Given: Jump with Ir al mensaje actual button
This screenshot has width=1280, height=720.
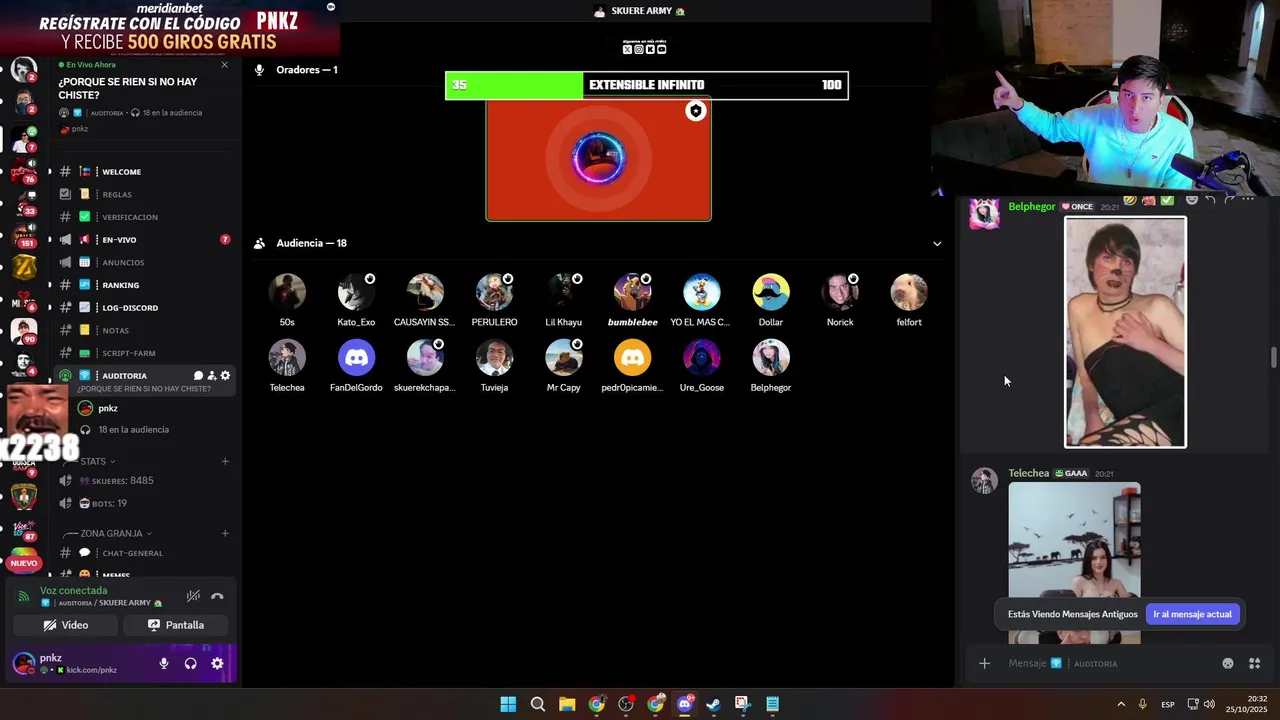Looking at the screenshot, I should (x=1192, y=614).
